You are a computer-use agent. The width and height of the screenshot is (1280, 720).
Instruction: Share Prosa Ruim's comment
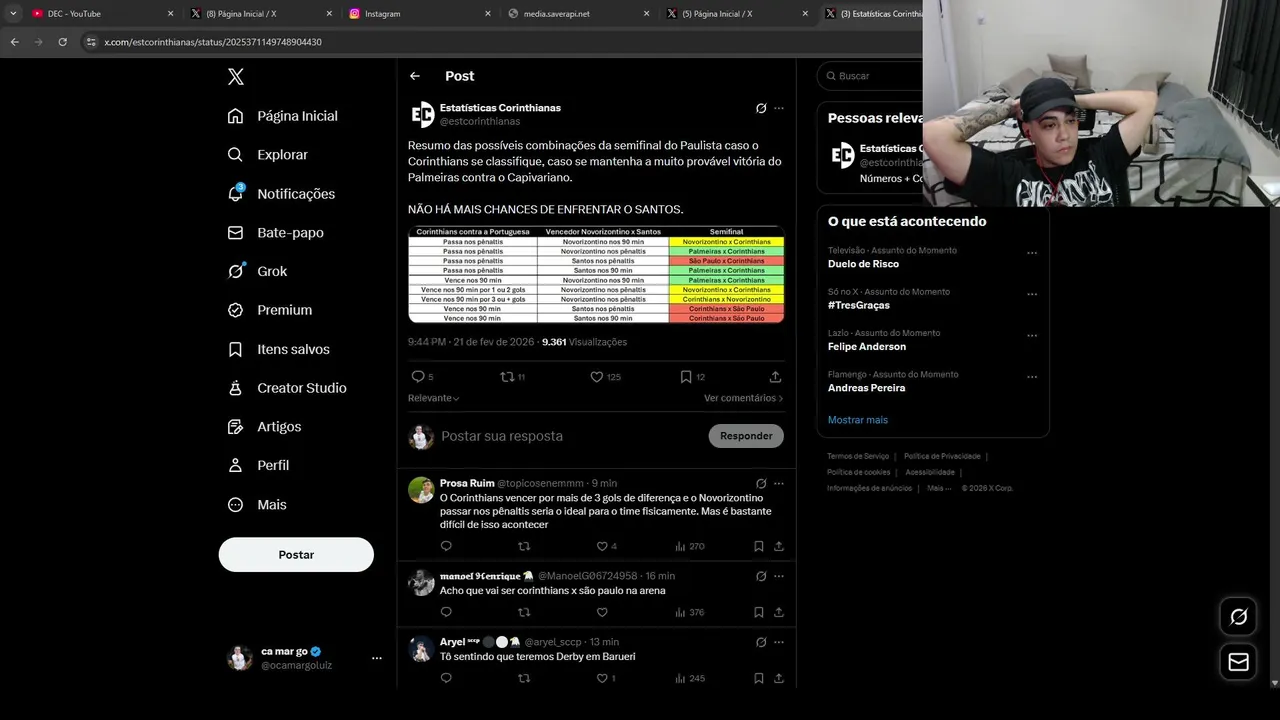point(779,546)
